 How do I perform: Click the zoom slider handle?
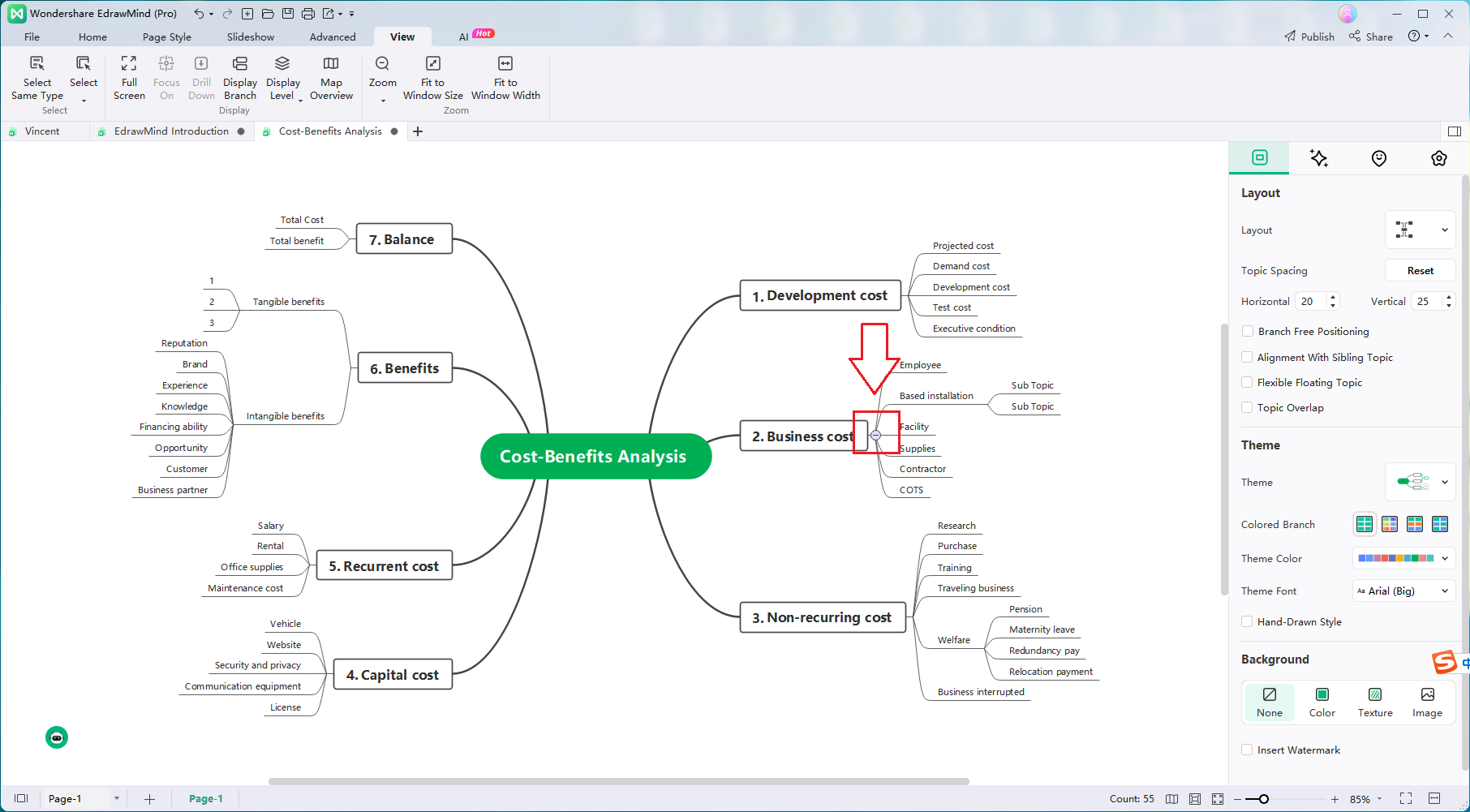1264,799
